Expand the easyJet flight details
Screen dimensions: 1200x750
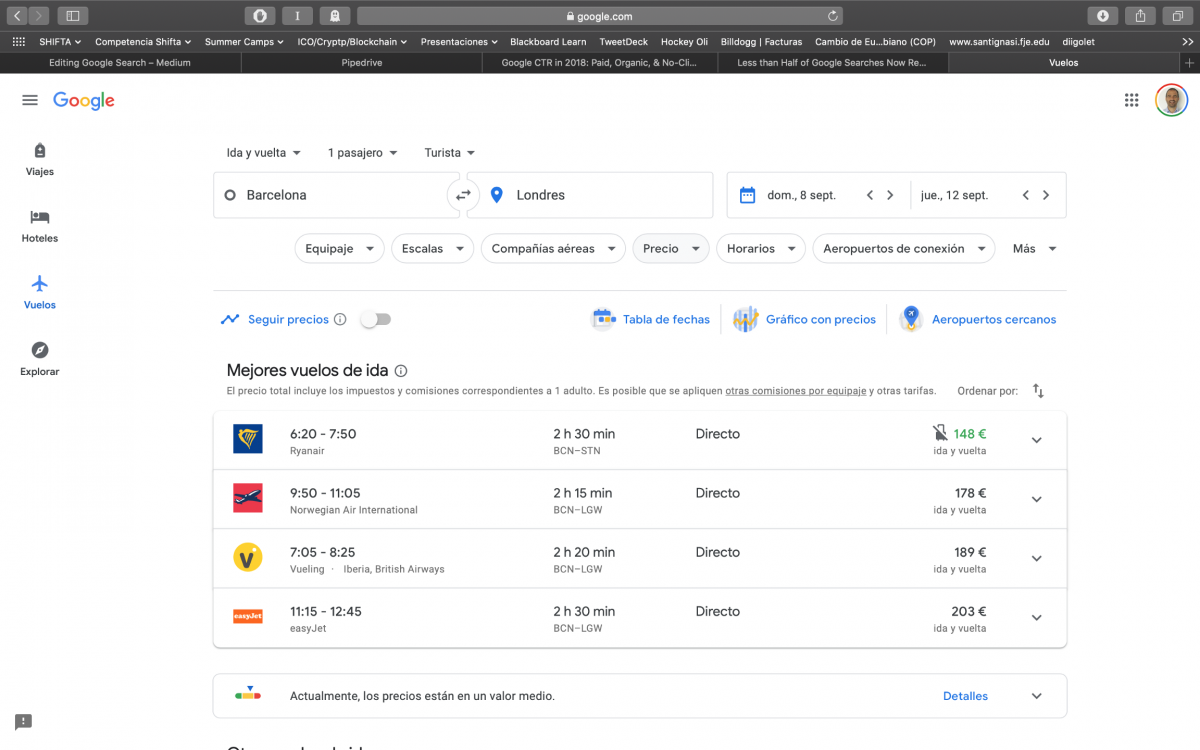click(1036, 618)
